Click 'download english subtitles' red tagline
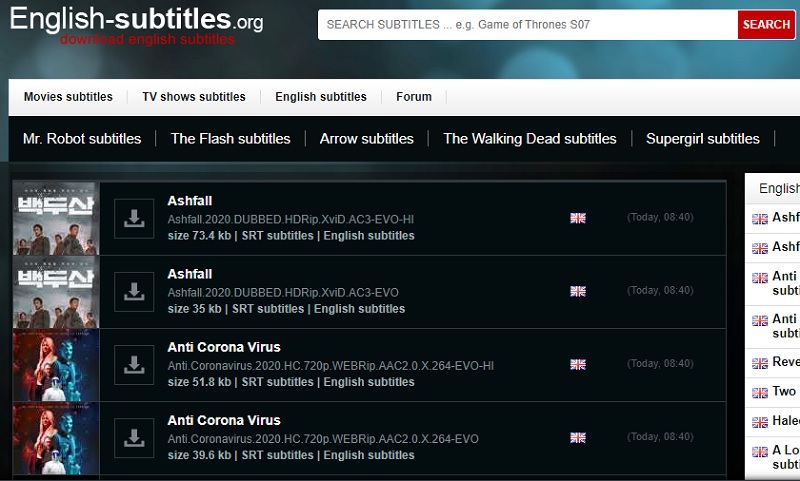Viewport: 800px width, 481px height. [x=147, y=39]
